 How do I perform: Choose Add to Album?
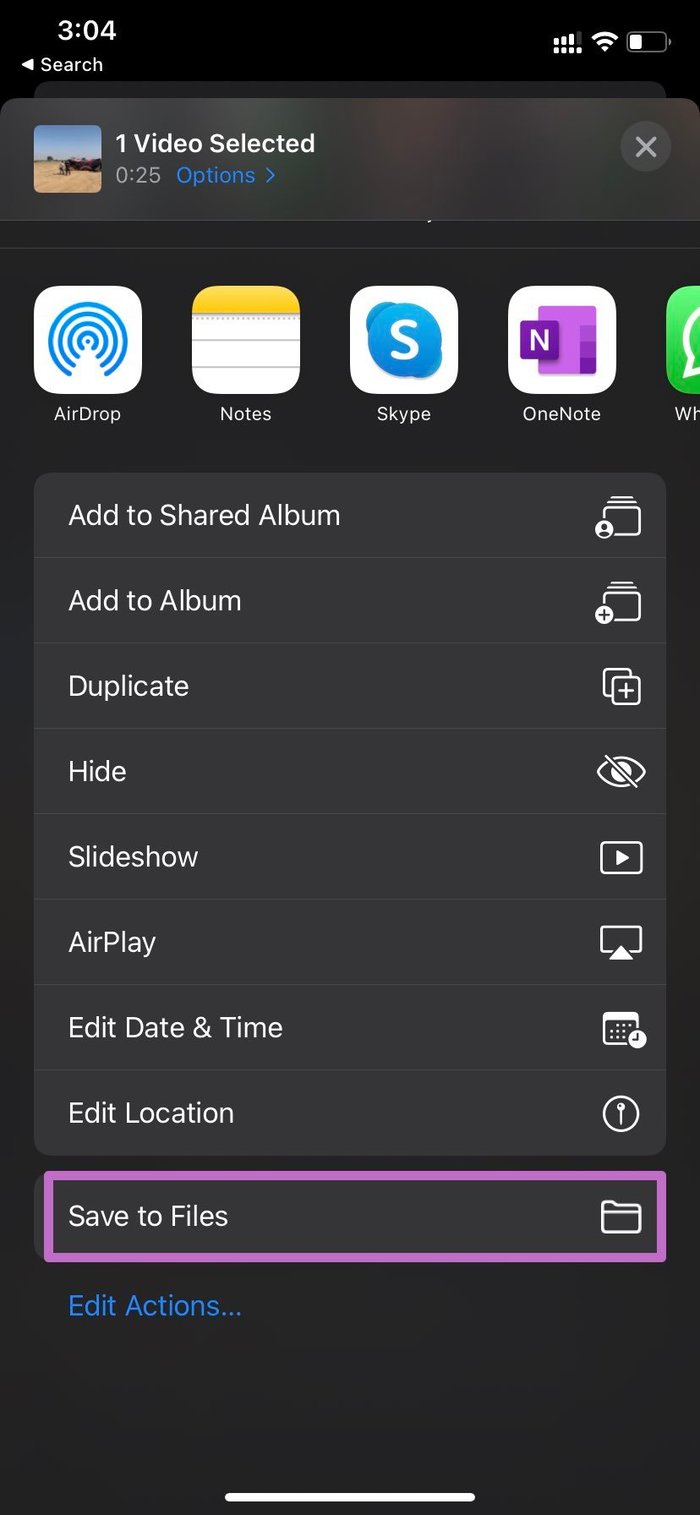(350, 601)
